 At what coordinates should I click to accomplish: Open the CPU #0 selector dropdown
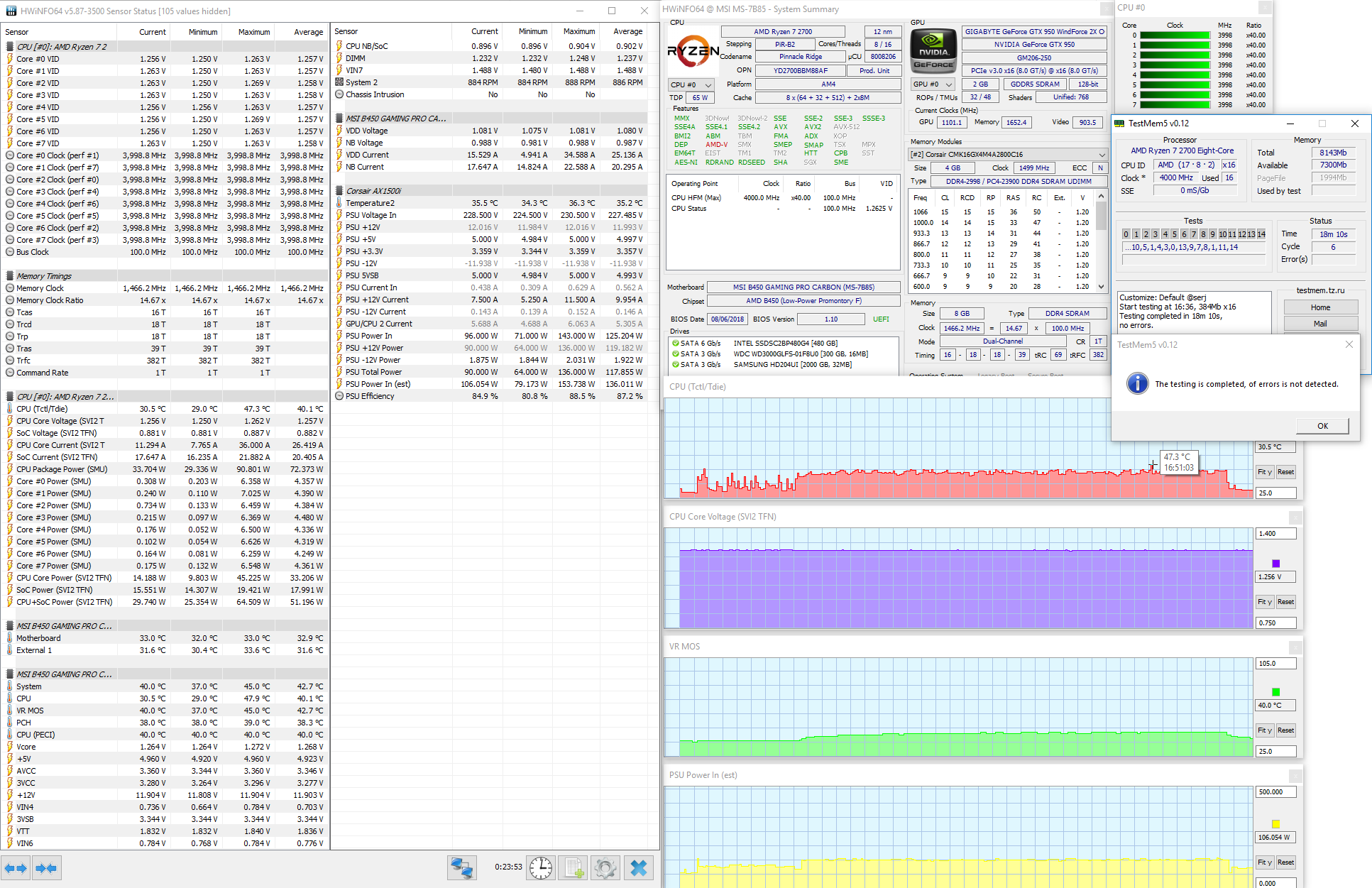(x=691, y=84)
